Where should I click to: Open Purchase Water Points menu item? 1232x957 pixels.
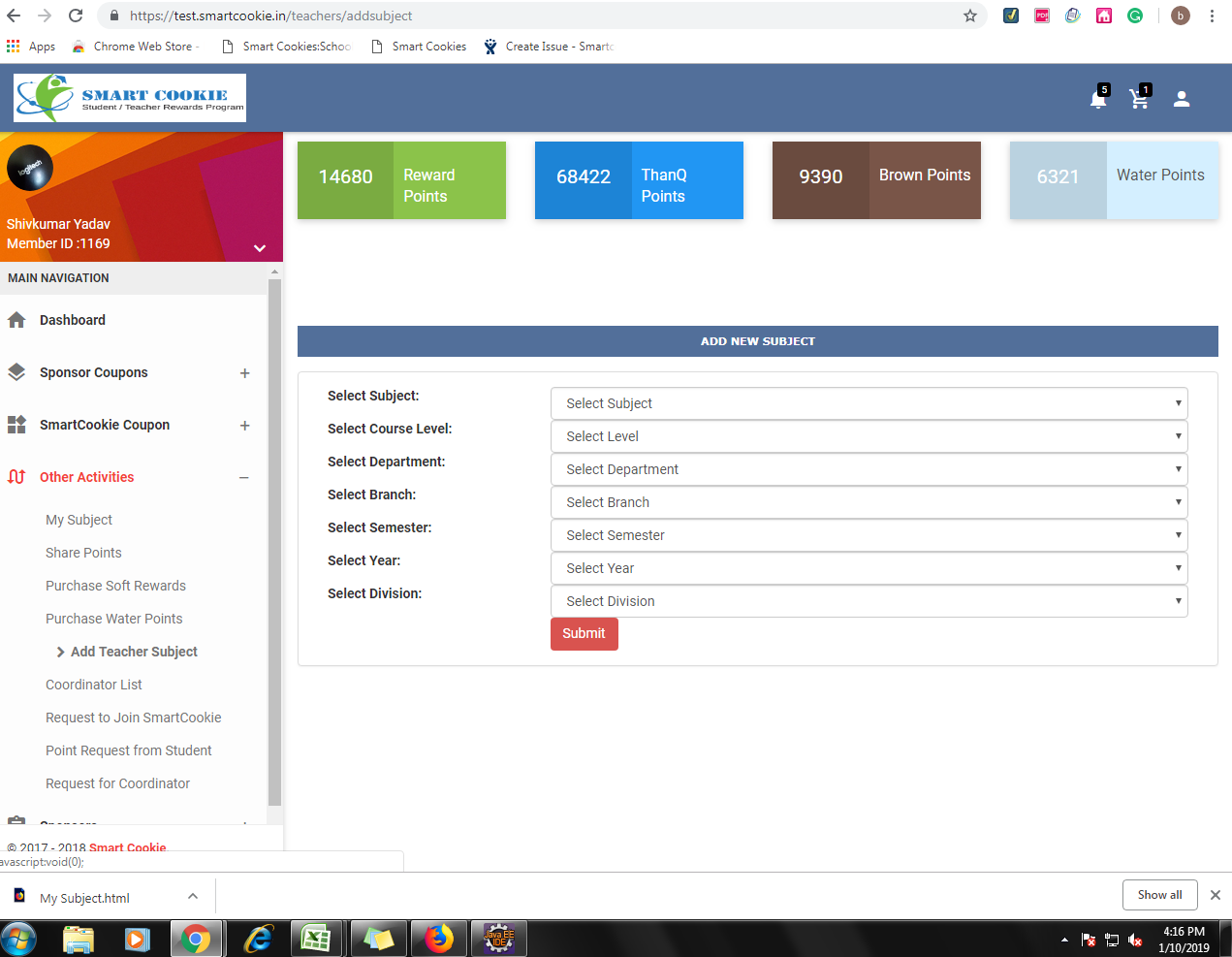[x=113, y=619]
